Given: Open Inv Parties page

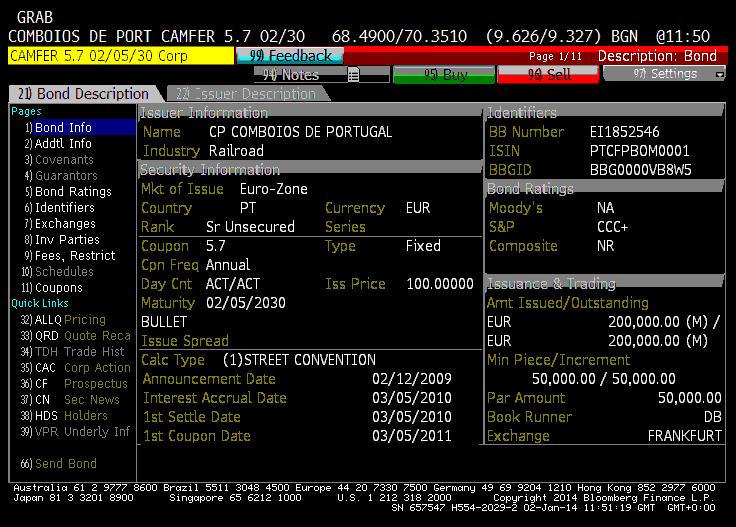Looking at the screenshot, I should click(62, 239).
